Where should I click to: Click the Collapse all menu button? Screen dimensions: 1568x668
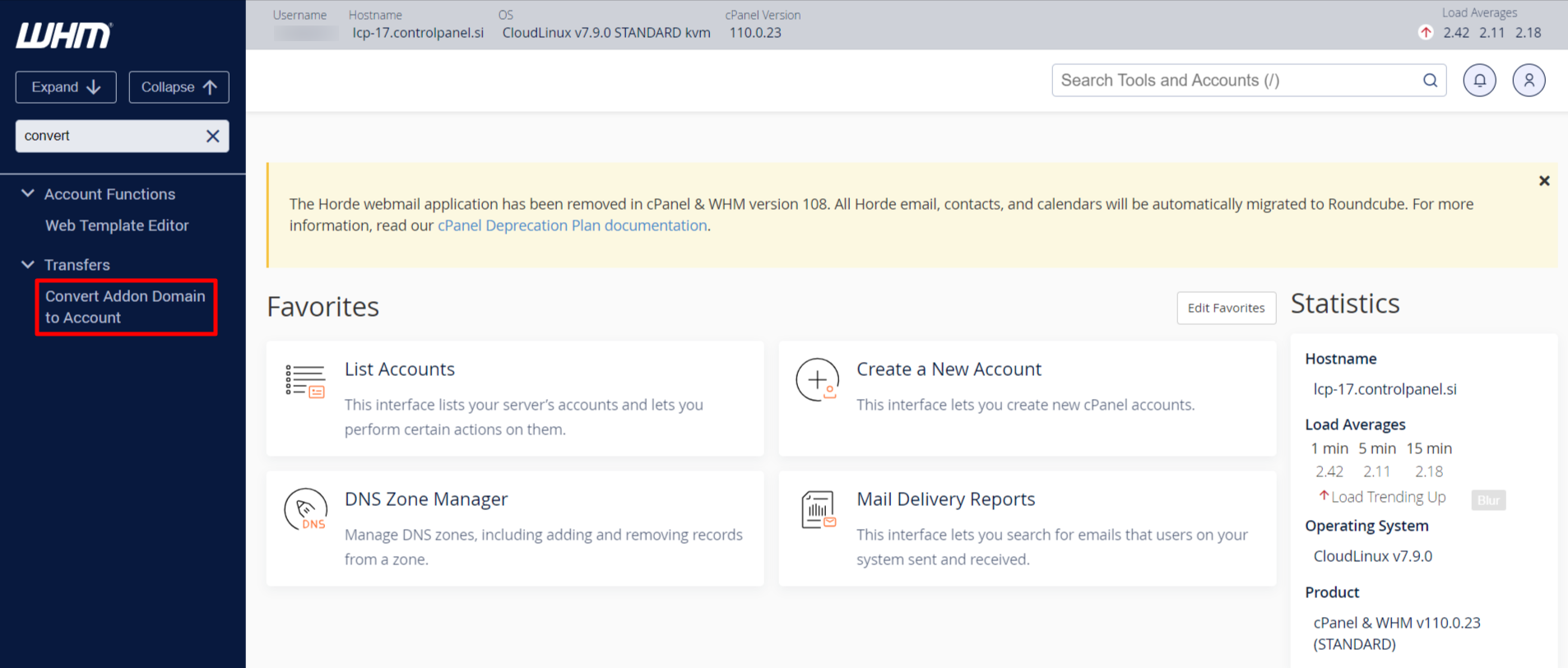click(179, 87)
